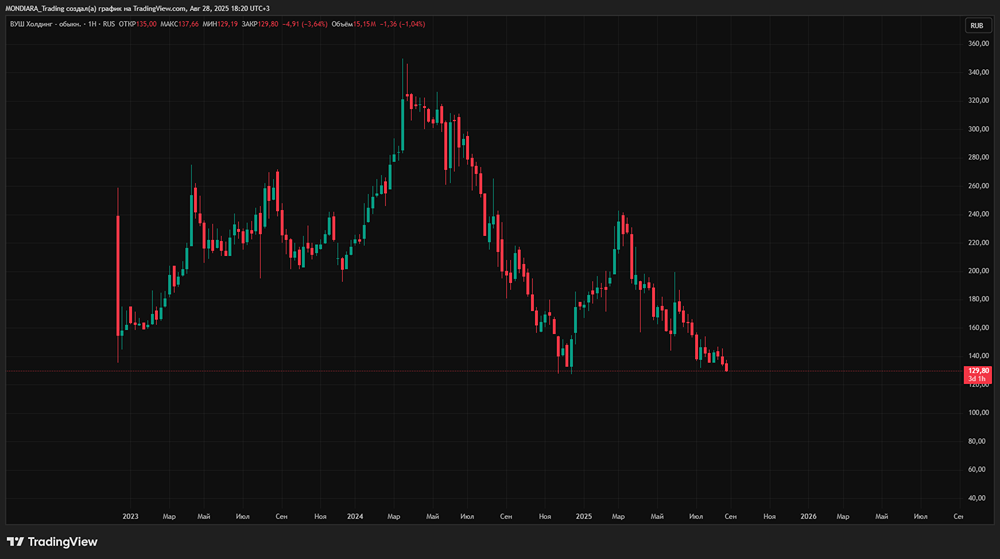The height and width of the screenshot is (559, 1000).
Task: Click the Ноя label just before 2026
Action: click(x=770, y=517)
